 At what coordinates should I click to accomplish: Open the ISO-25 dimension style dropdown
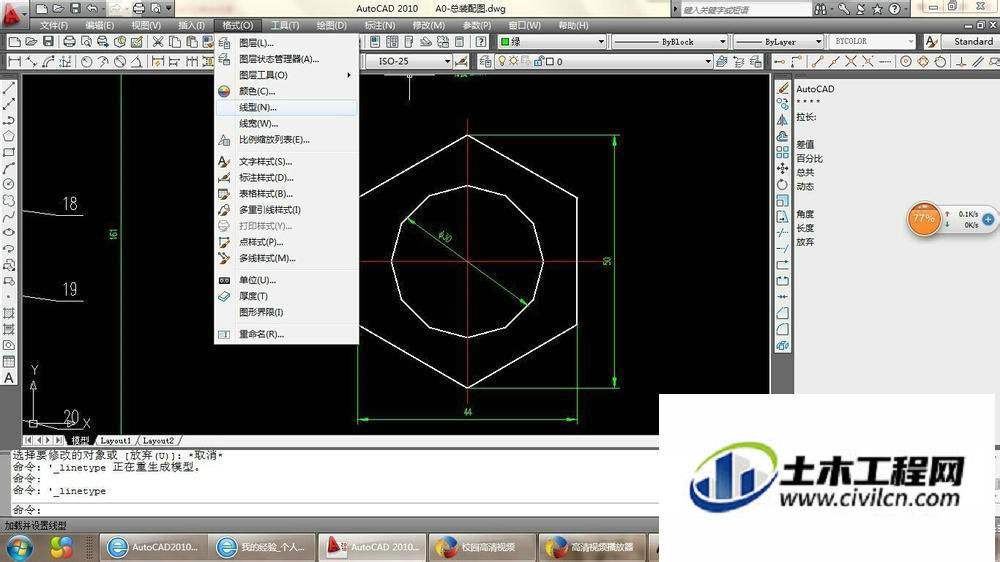[408, 61]
